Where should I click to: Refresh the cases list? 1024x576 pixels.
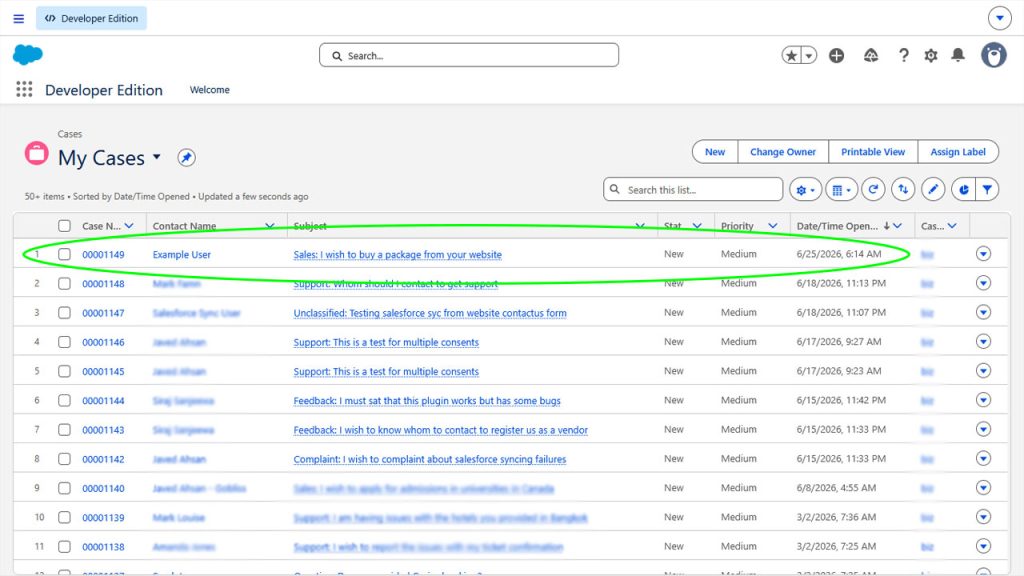pos(873,190)
